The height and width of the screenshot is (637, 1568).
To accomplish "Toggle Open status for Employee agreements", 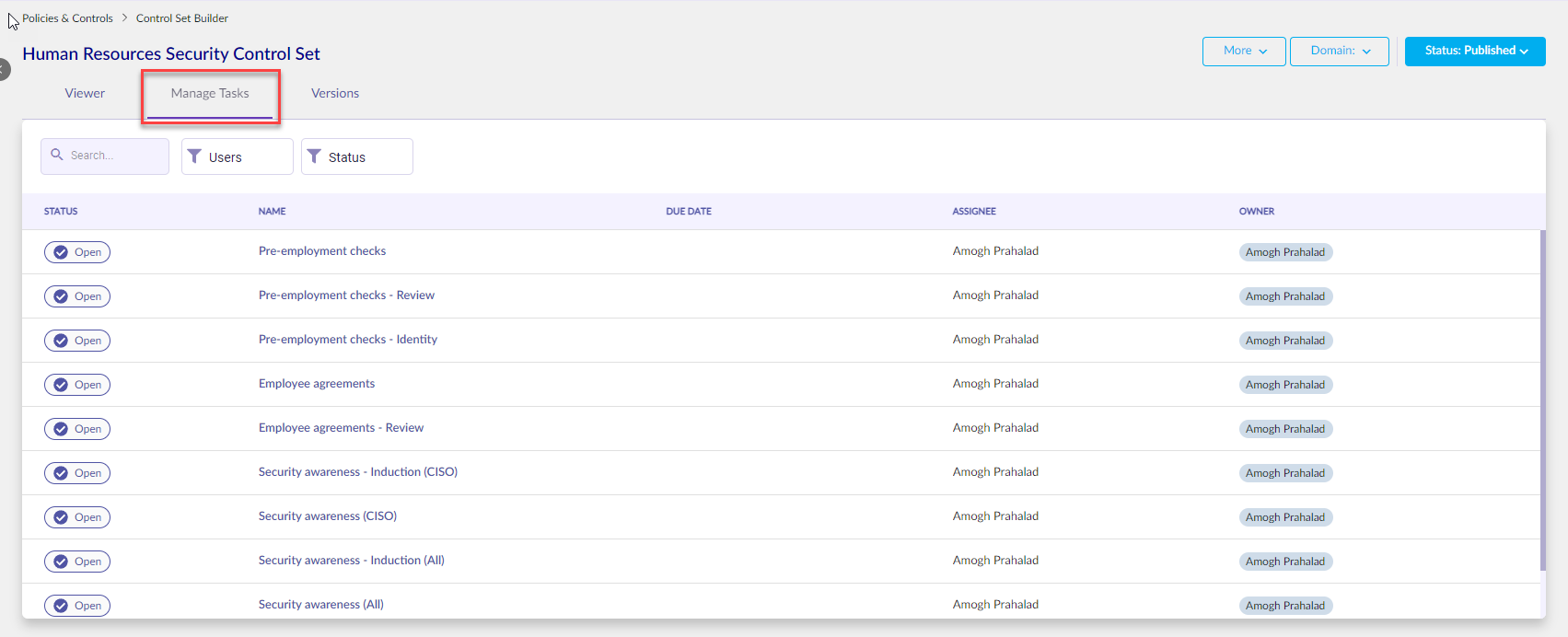I will click(77, 385).
